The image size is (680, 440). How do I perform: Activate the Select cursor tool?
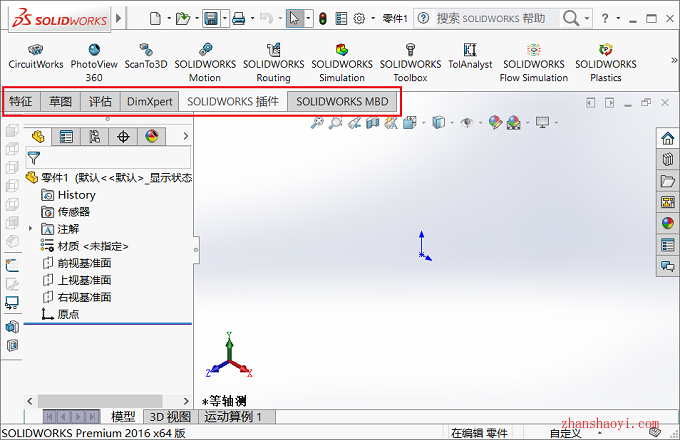tap(294, 19)
